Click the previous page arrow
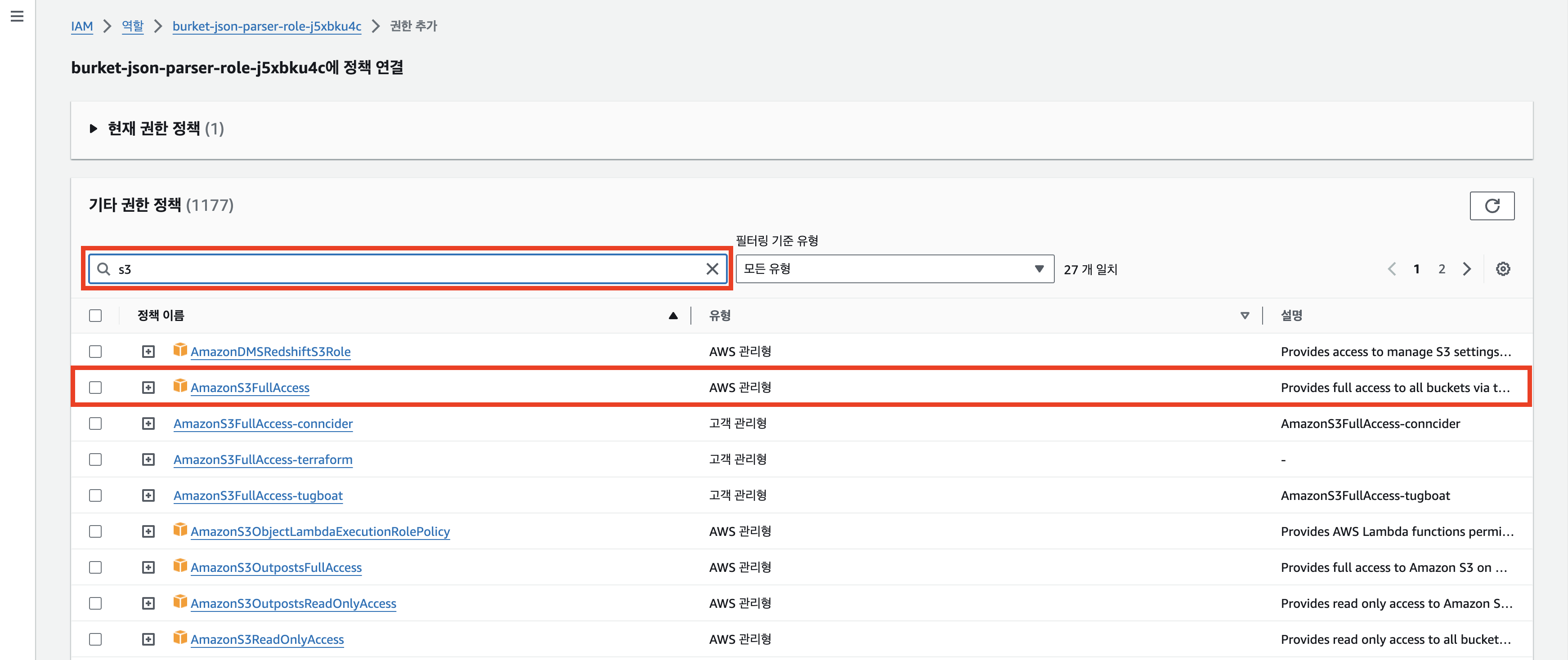Screen dimensions: 1568x660 click(1392, 269)
